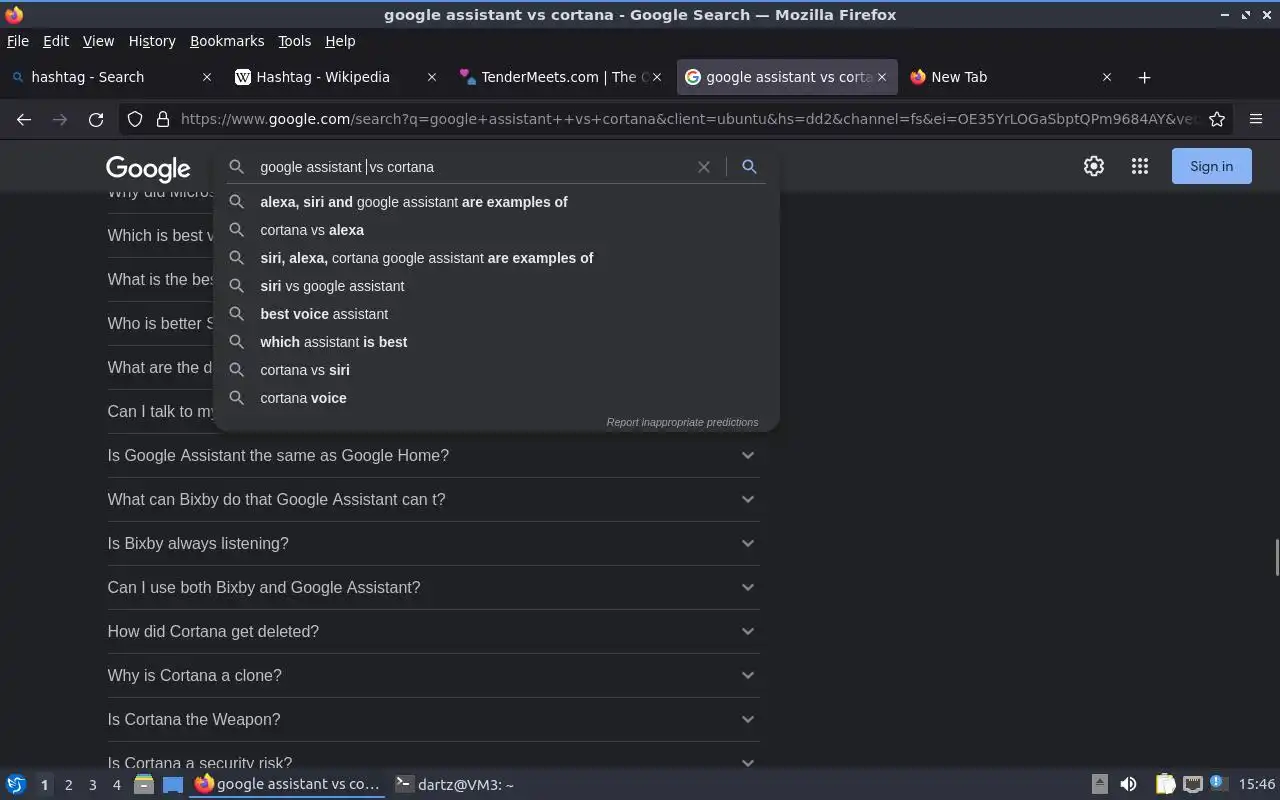Expand 'Is Google Assistant the same as Google Home?'

click(433, 455)
